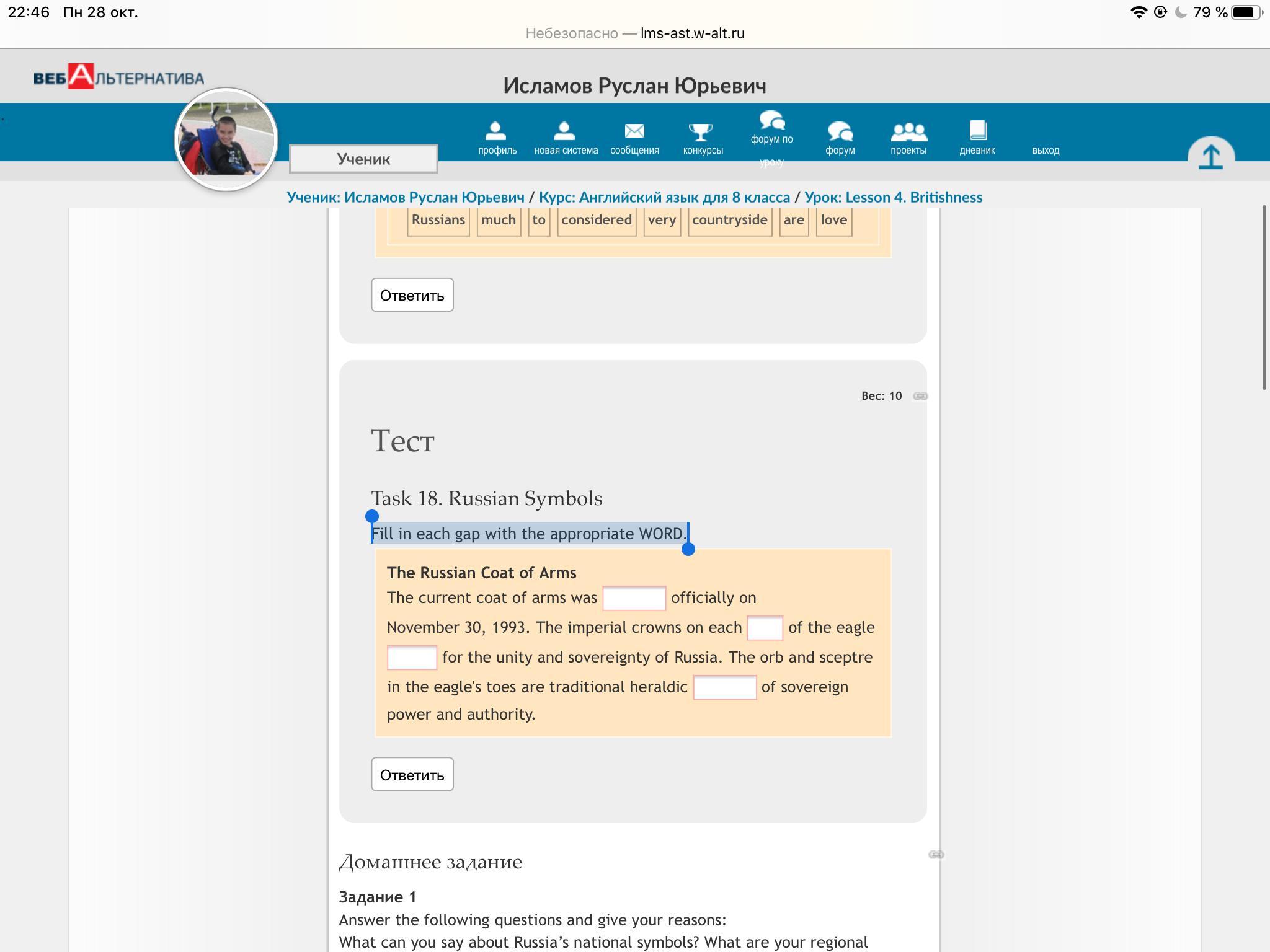Click Ответить under the word-order task
The image size is (1270, 952).
click(412, 295)
